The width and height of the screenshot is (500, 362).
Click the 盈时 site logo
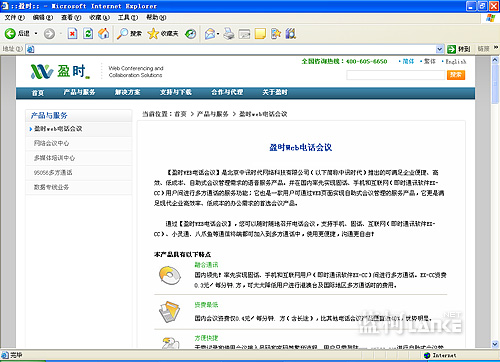click(60, 72)
